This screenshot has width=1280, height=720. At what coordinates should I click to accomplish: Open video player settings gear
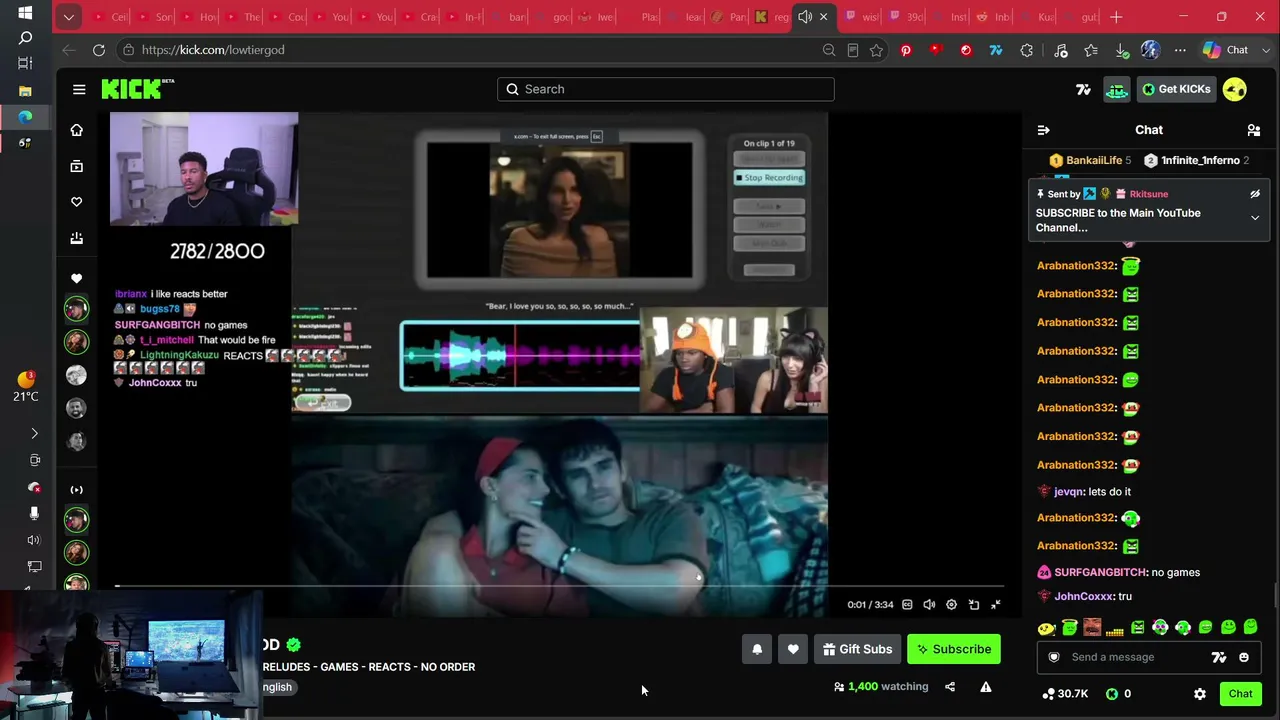click(x=951, y=604)
